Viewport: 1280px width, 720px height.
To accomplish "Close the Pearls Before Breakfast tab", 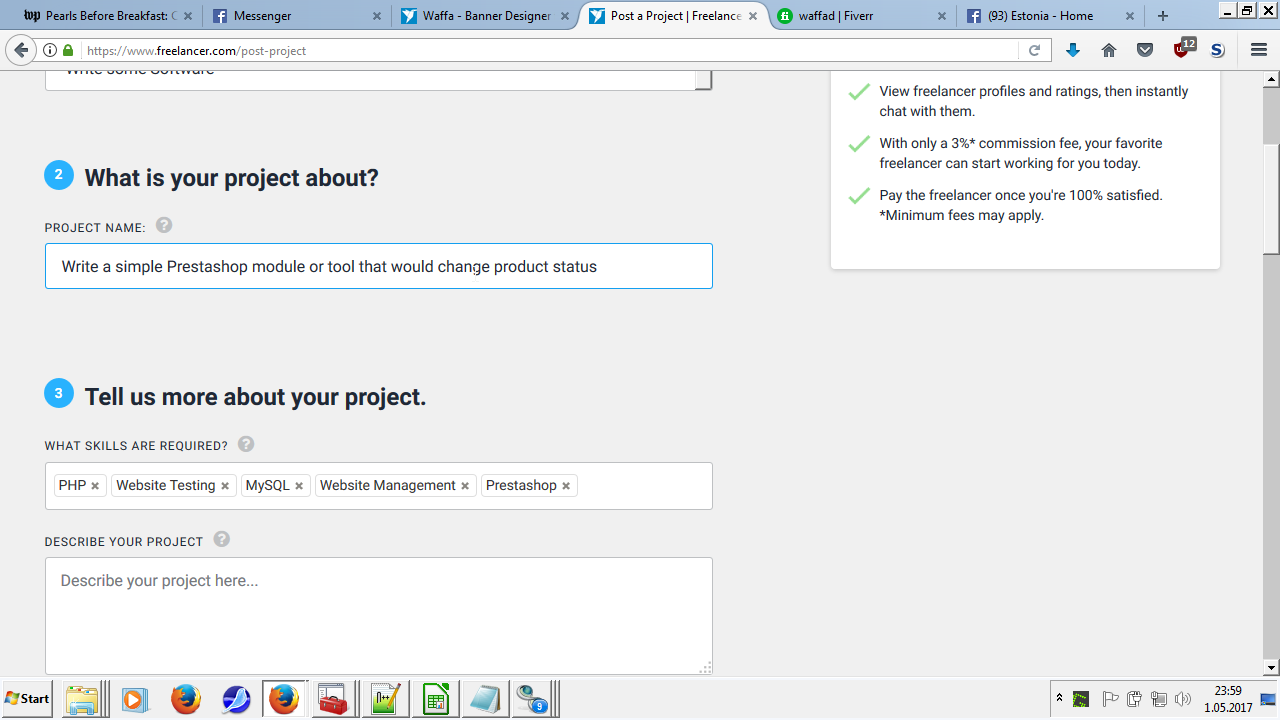I will [188, 16].
